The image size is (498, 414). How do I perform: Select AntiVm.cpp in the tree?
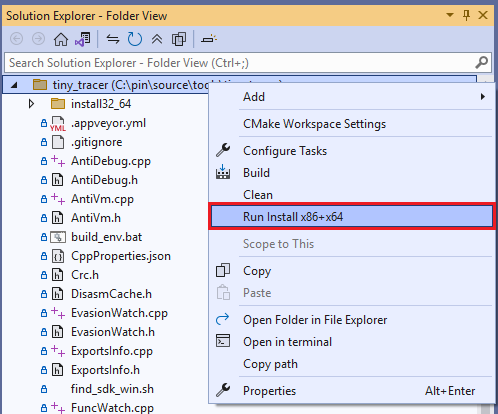(102, 199)
